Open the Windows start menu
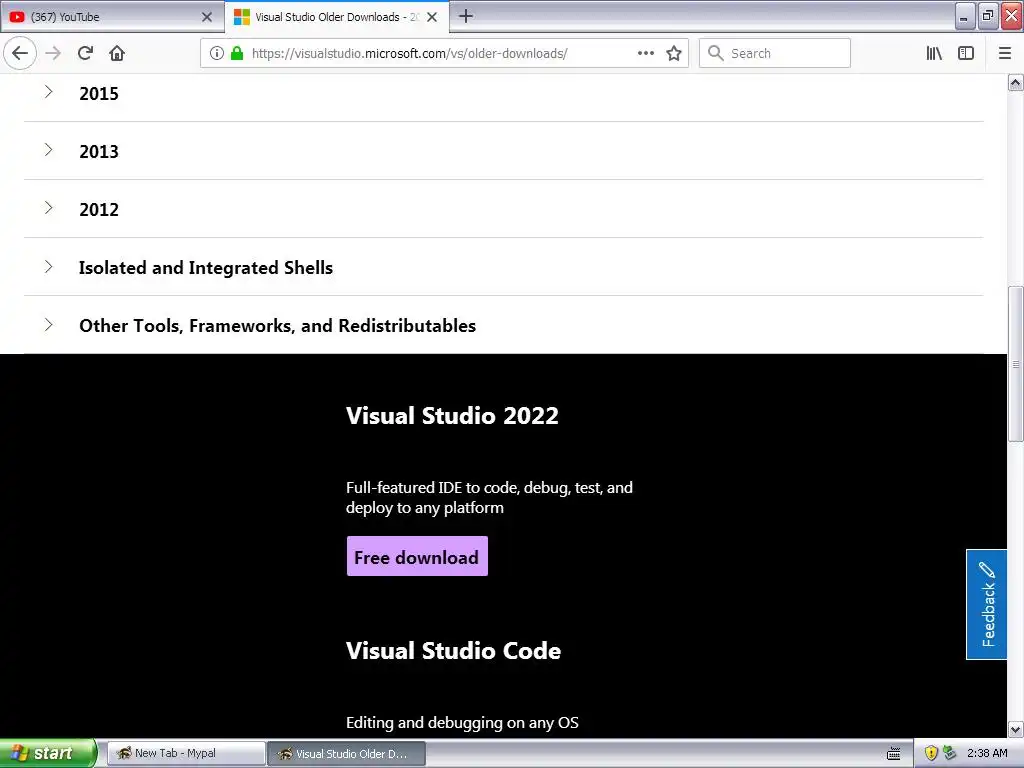 [48, 753]
